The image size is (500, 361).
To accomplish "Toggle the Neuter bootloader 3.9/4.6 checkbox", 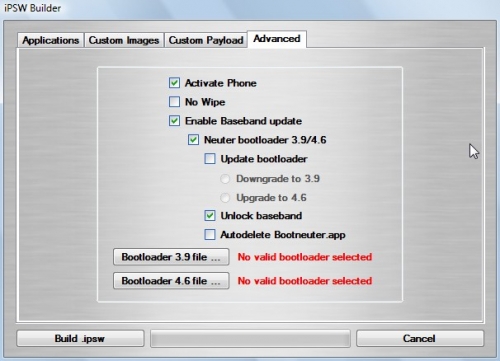I will point(193,140).
